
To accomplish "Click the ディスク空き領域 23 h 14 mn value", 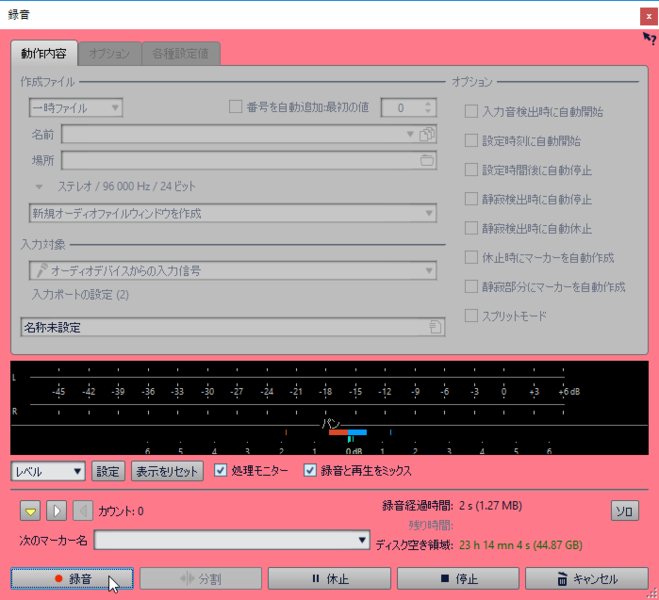I will pyautogui.click(x=521, y=545).
